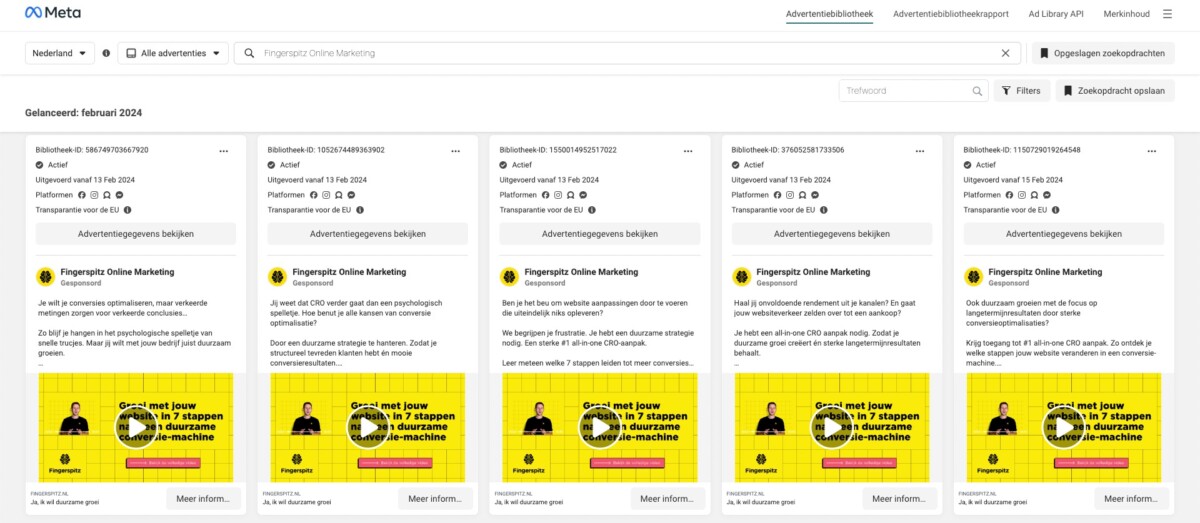This screenshot has height=523, width=1200.
Task: Click Fingerspitz profile logo on fourth ad
Action: pyautogui.click(x=741, y=277)
